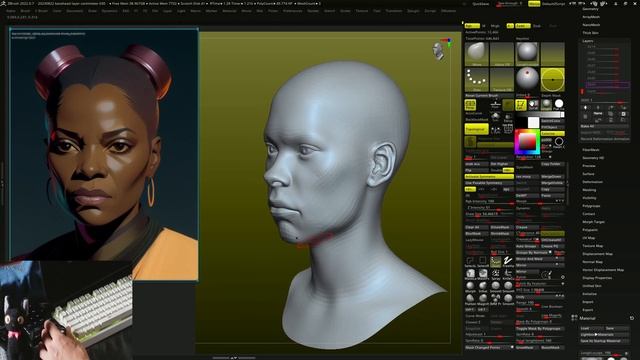
Task: Open the Dots stroke type thumbnail
Action: [x=476, y=79]
